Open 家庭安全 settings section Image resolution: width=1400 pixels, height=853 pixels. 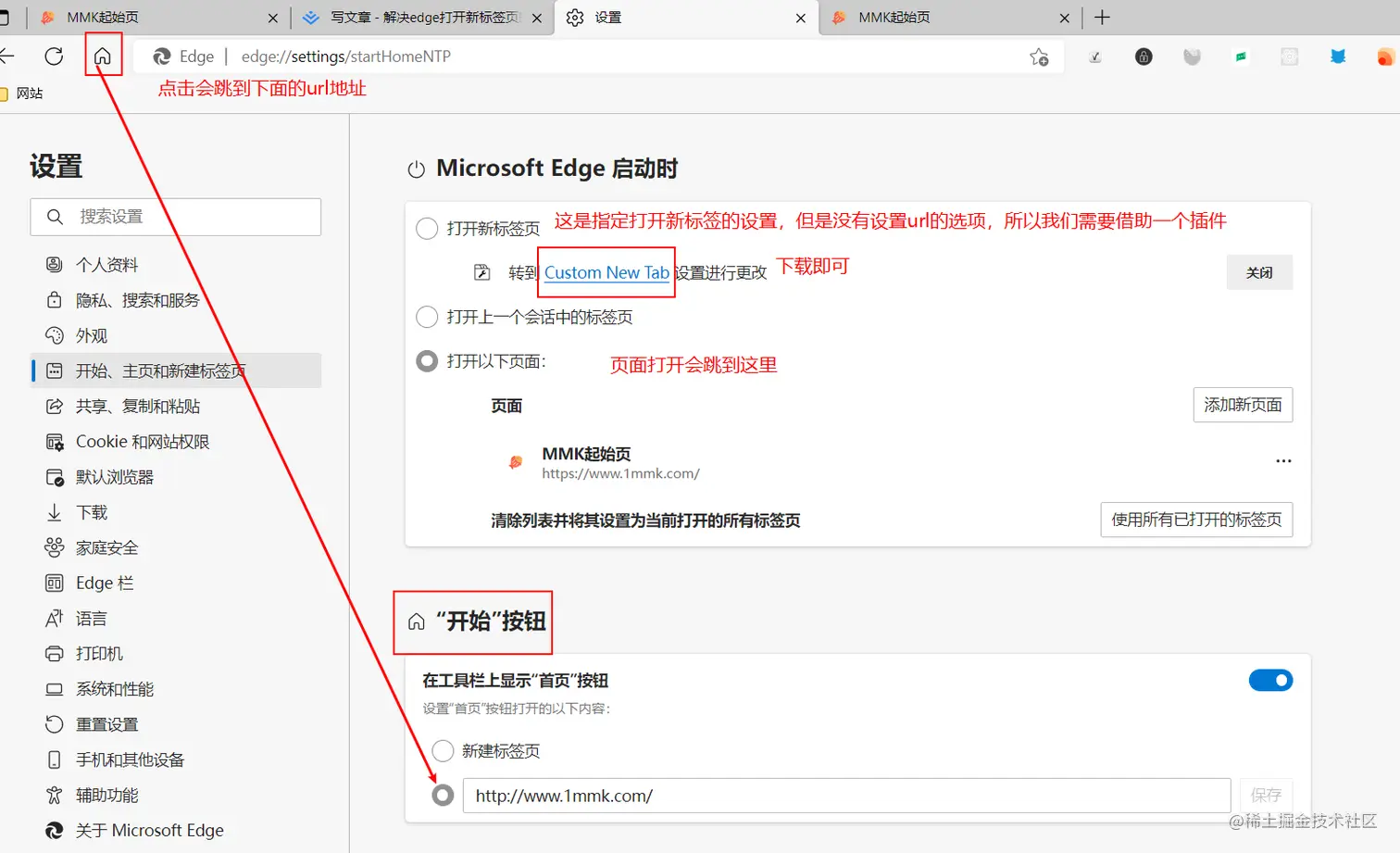point(176,547)
